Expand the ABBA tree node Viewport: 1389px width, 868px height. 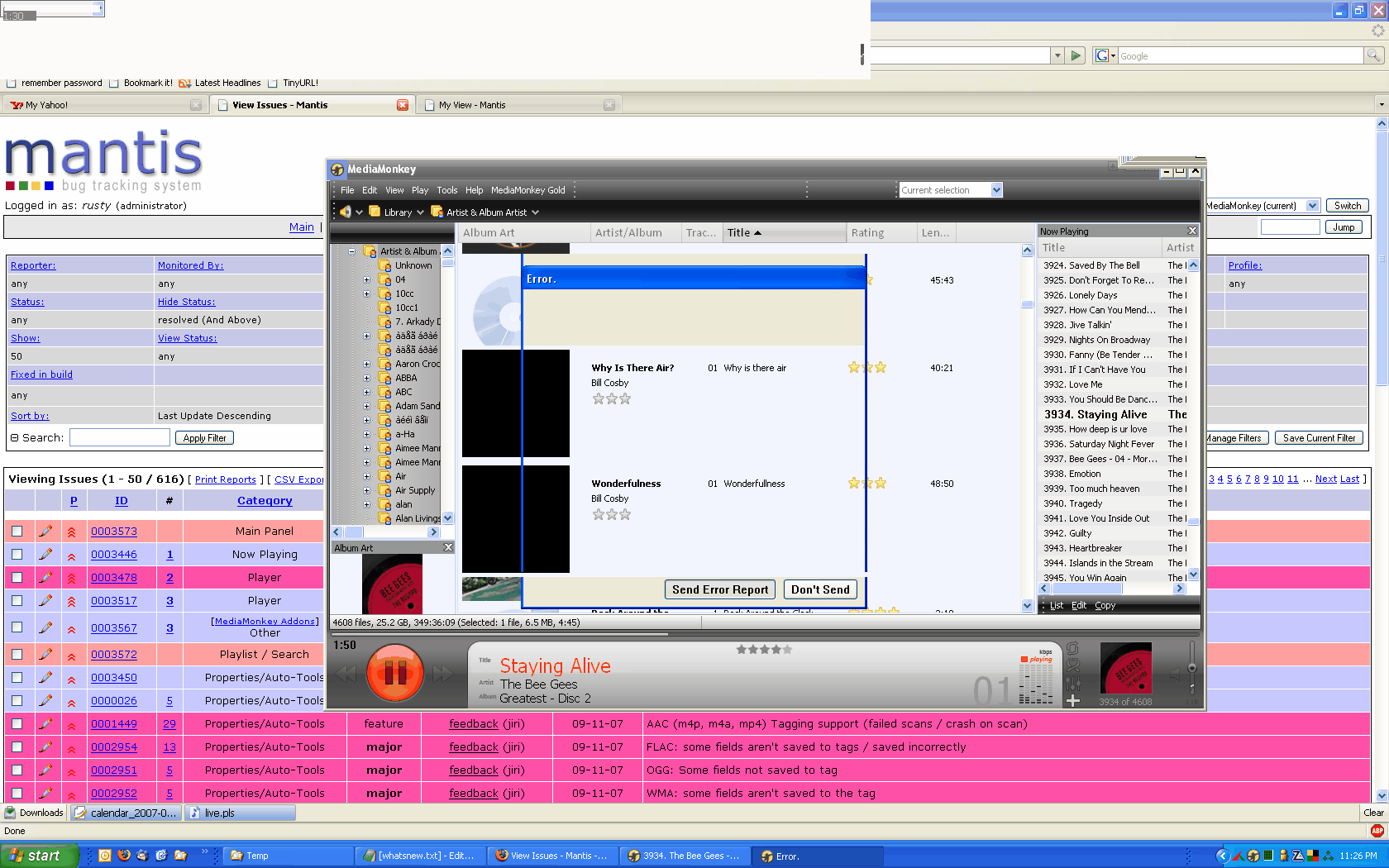click(x=366, y=378)
